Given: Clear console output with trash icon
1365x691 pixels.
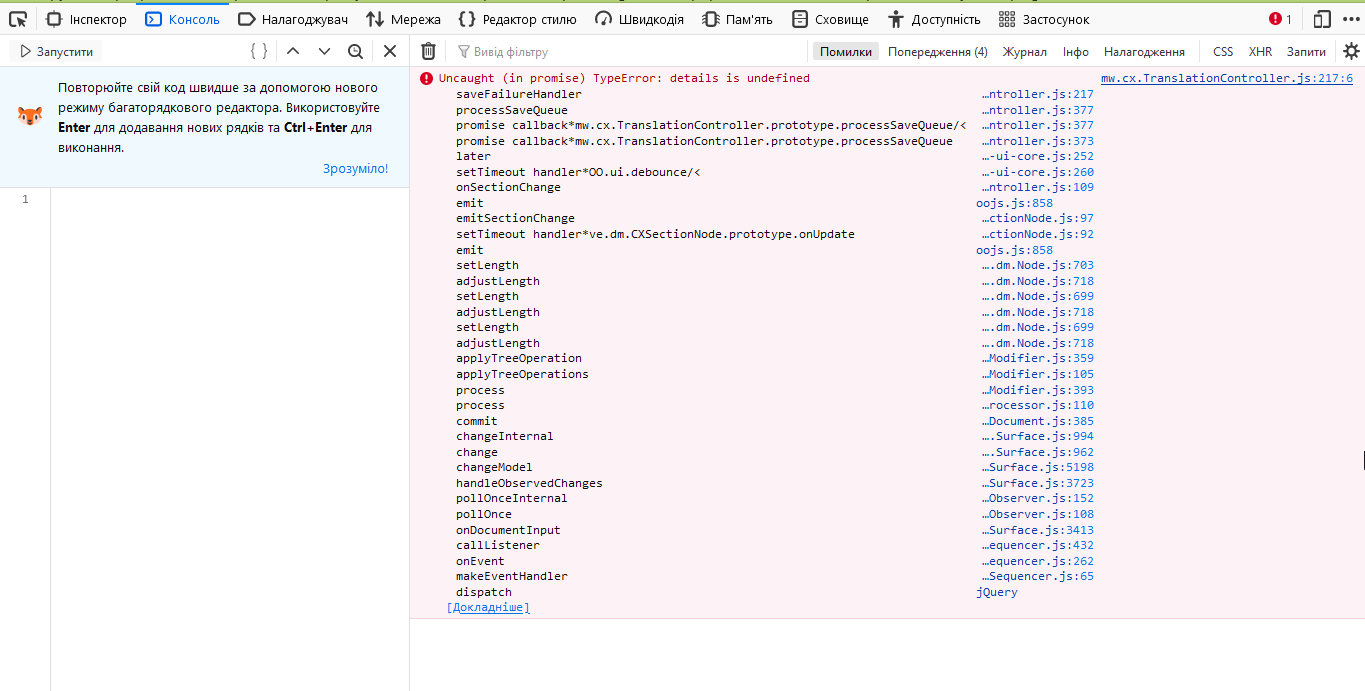Looking at the screenshot, I should coord(428,51).
